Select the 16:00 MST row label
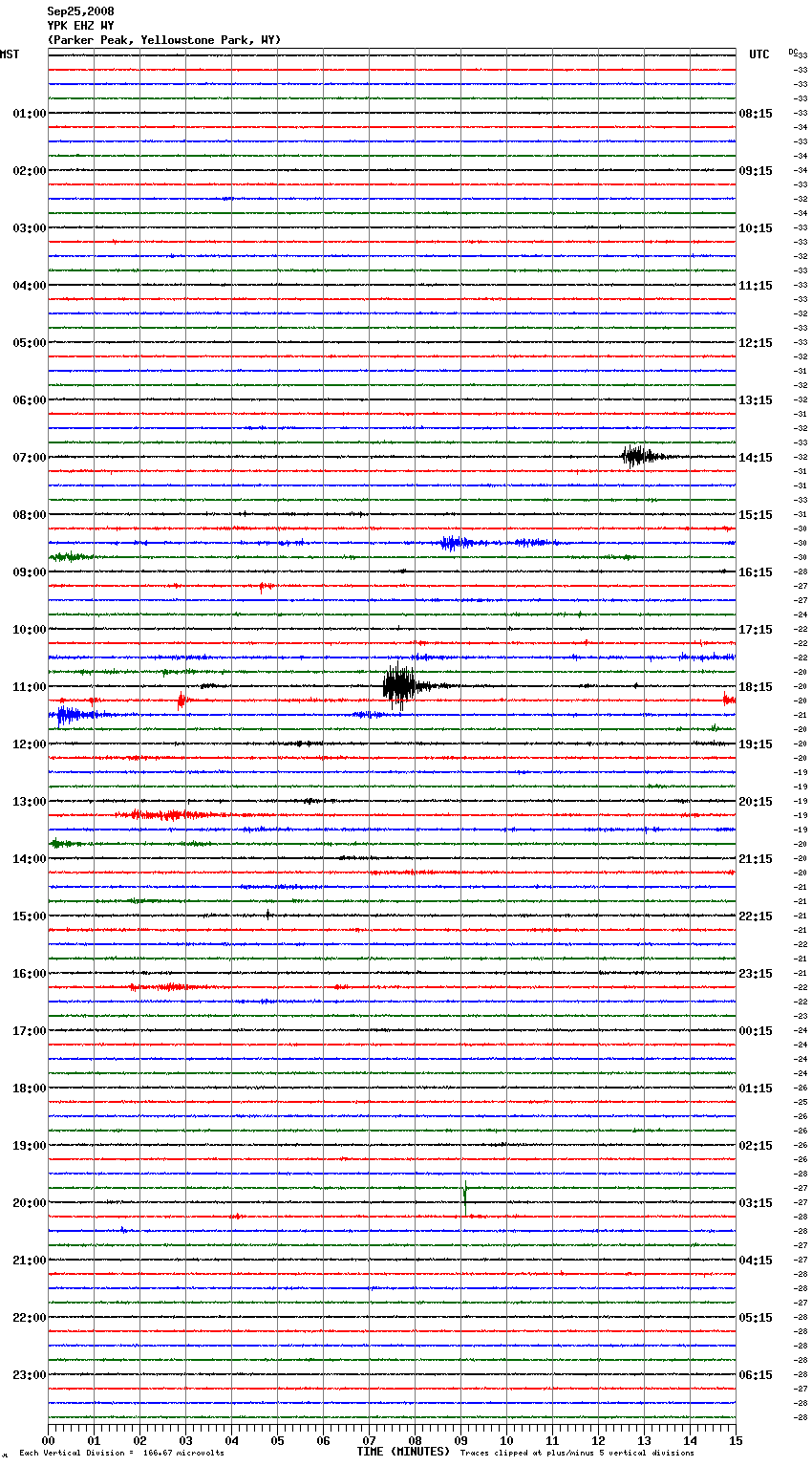 pyautogui.click(x=29, y=974)
